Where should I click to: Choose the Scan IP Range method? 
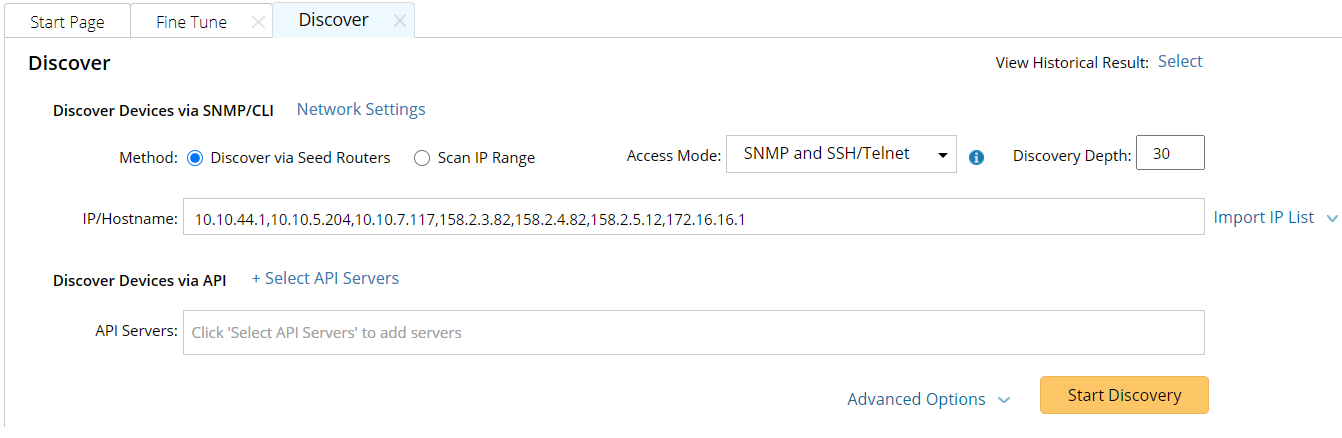click(x=422, y=157)
